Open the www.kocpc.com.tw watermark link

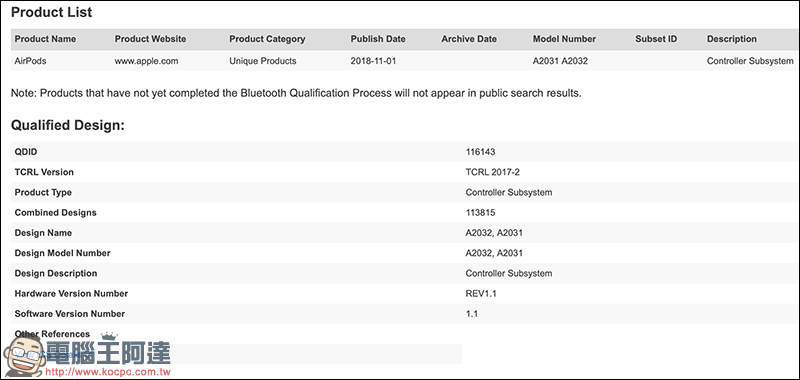[x=108, y=372]
